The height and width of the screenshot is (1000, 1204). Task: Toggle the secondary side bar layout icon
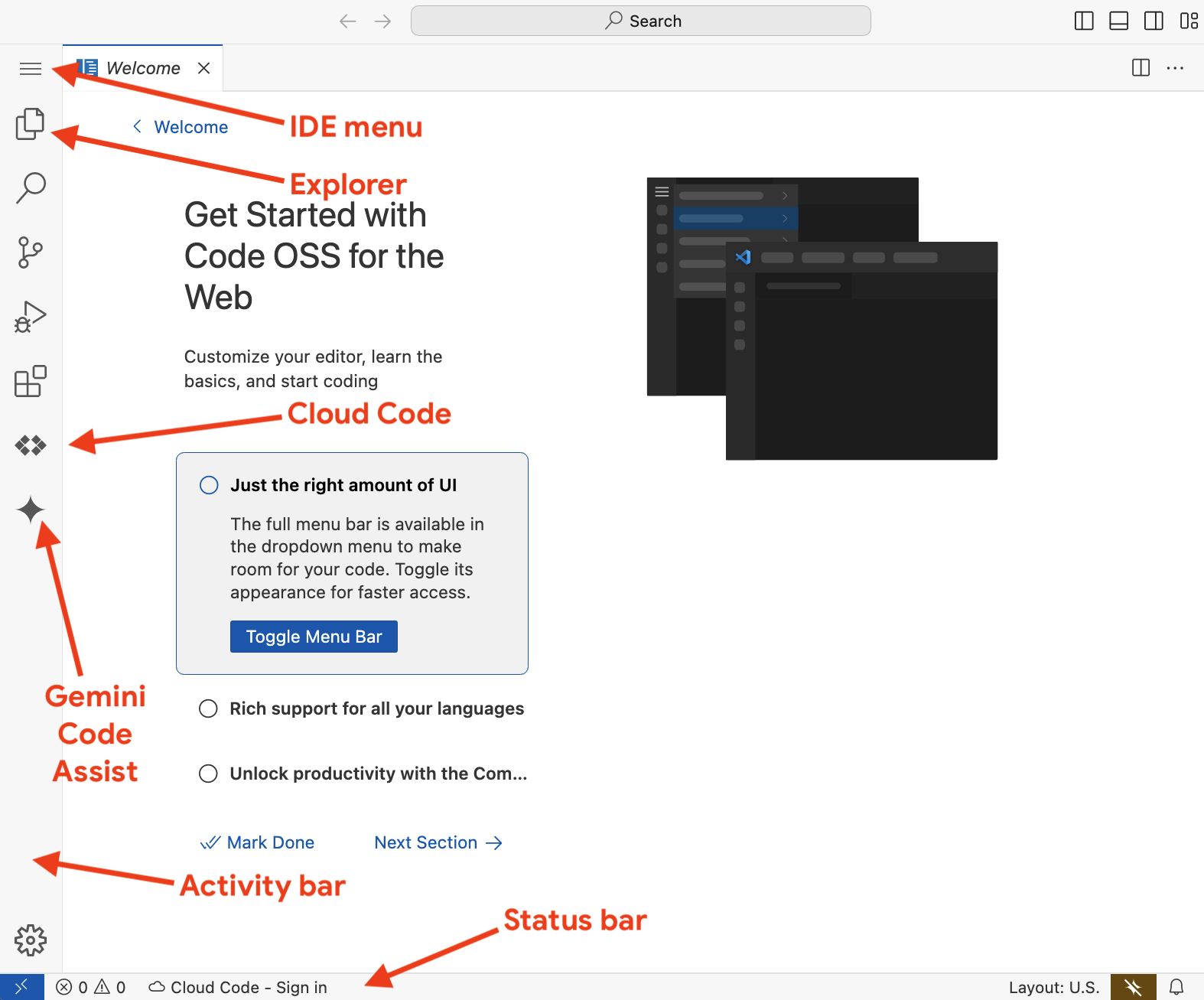(x=1154, y=21)
